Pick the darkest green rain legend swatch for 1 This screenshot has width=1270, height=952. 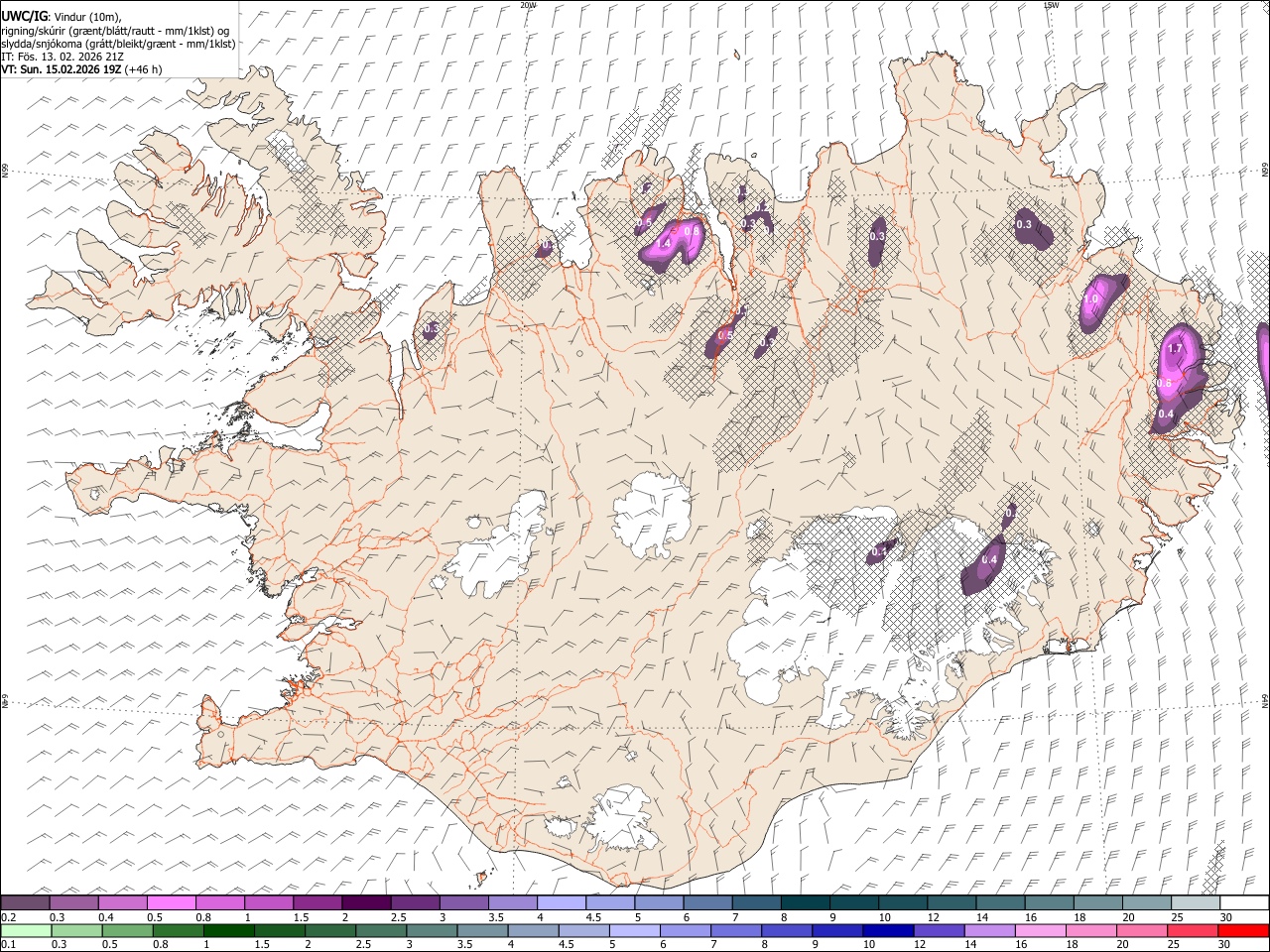(x=228, y=931)
